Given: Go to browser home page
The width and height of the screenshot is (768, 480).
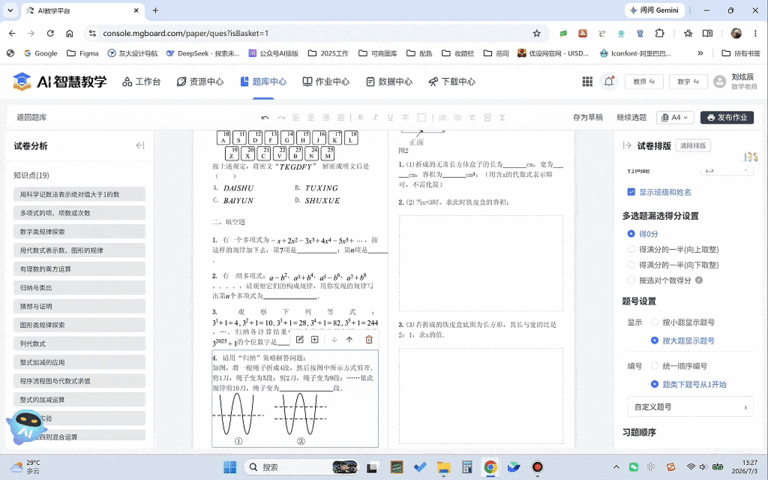Looking at the screenshot, I should coord(70,33).
